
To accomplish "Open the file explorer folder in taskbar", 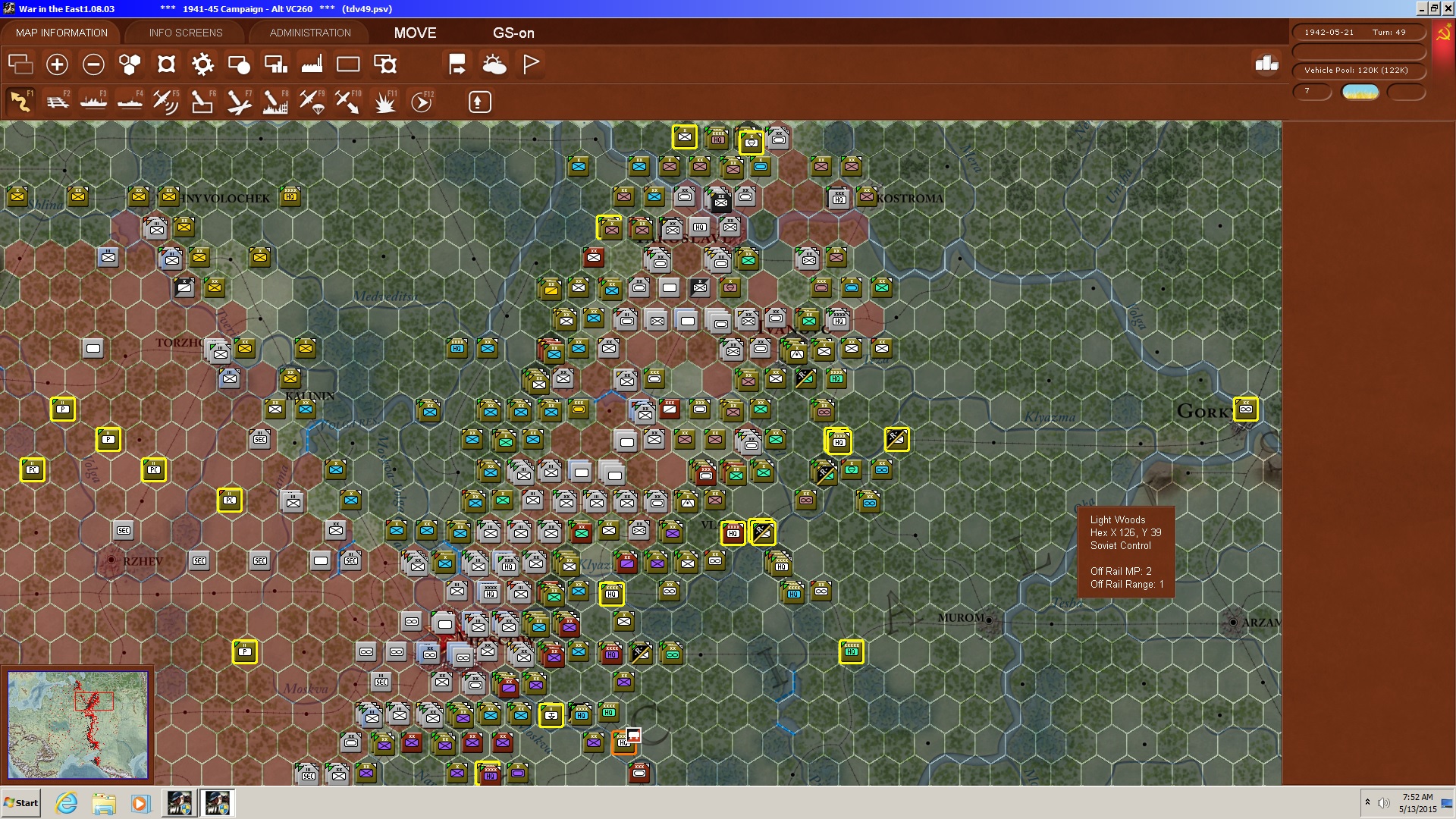I will click(x=104, y=803).
